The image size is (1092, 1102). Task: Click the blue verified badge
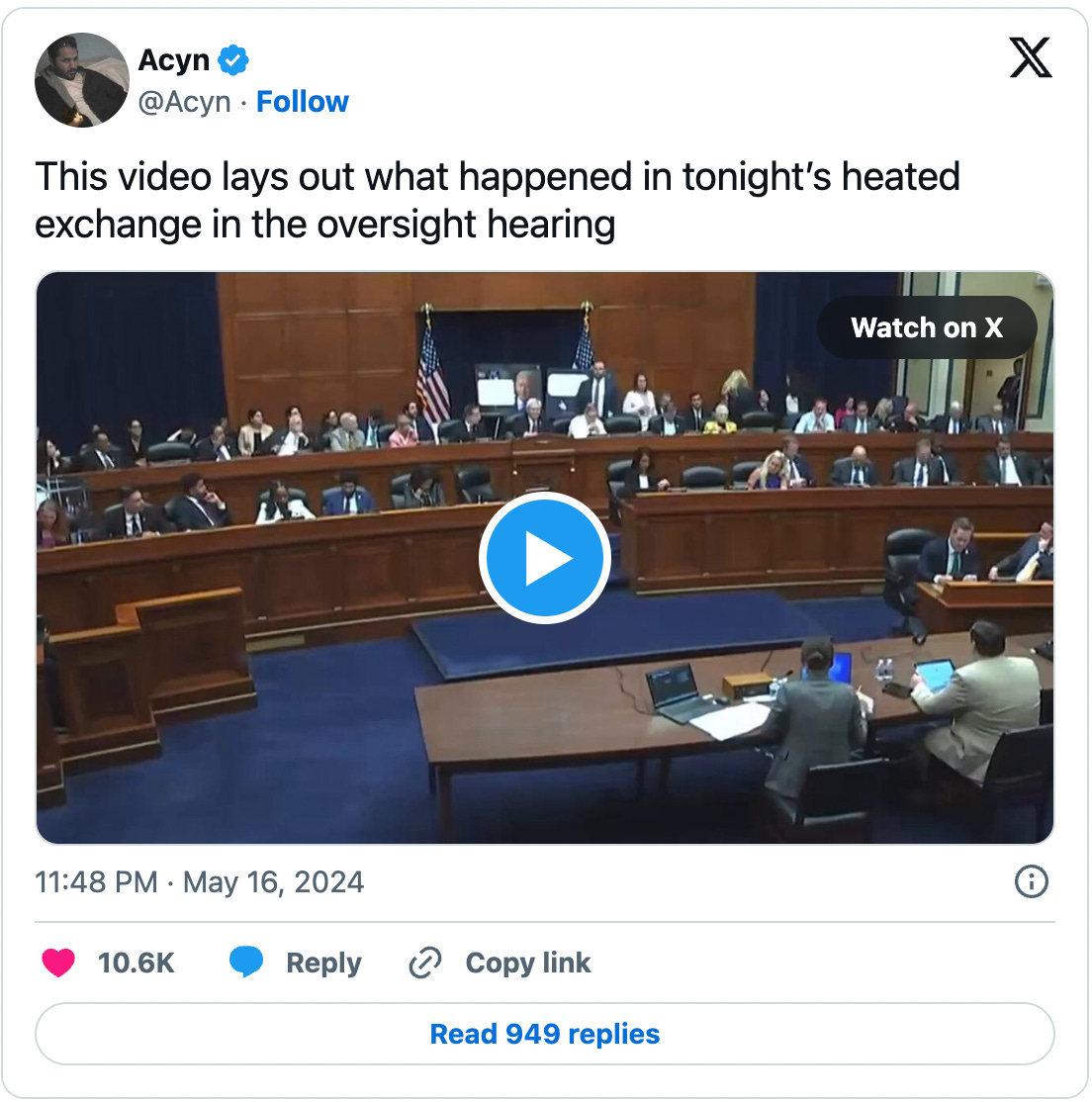(233, 60)
